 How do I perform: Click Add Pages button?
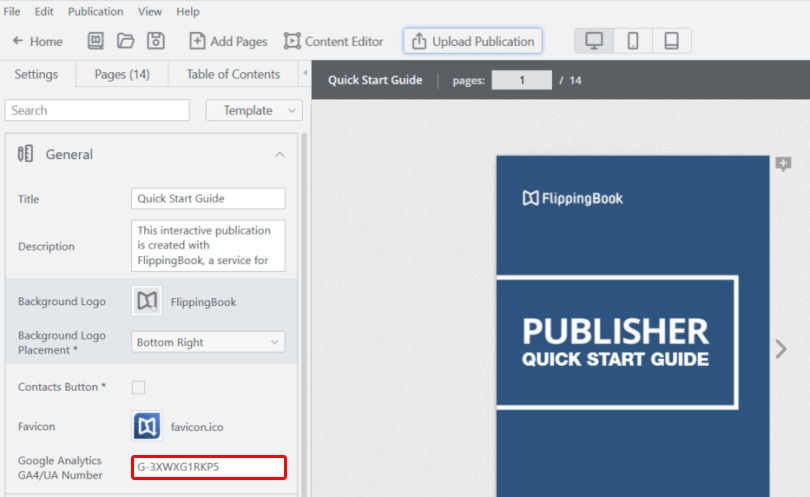click(228, 41)
